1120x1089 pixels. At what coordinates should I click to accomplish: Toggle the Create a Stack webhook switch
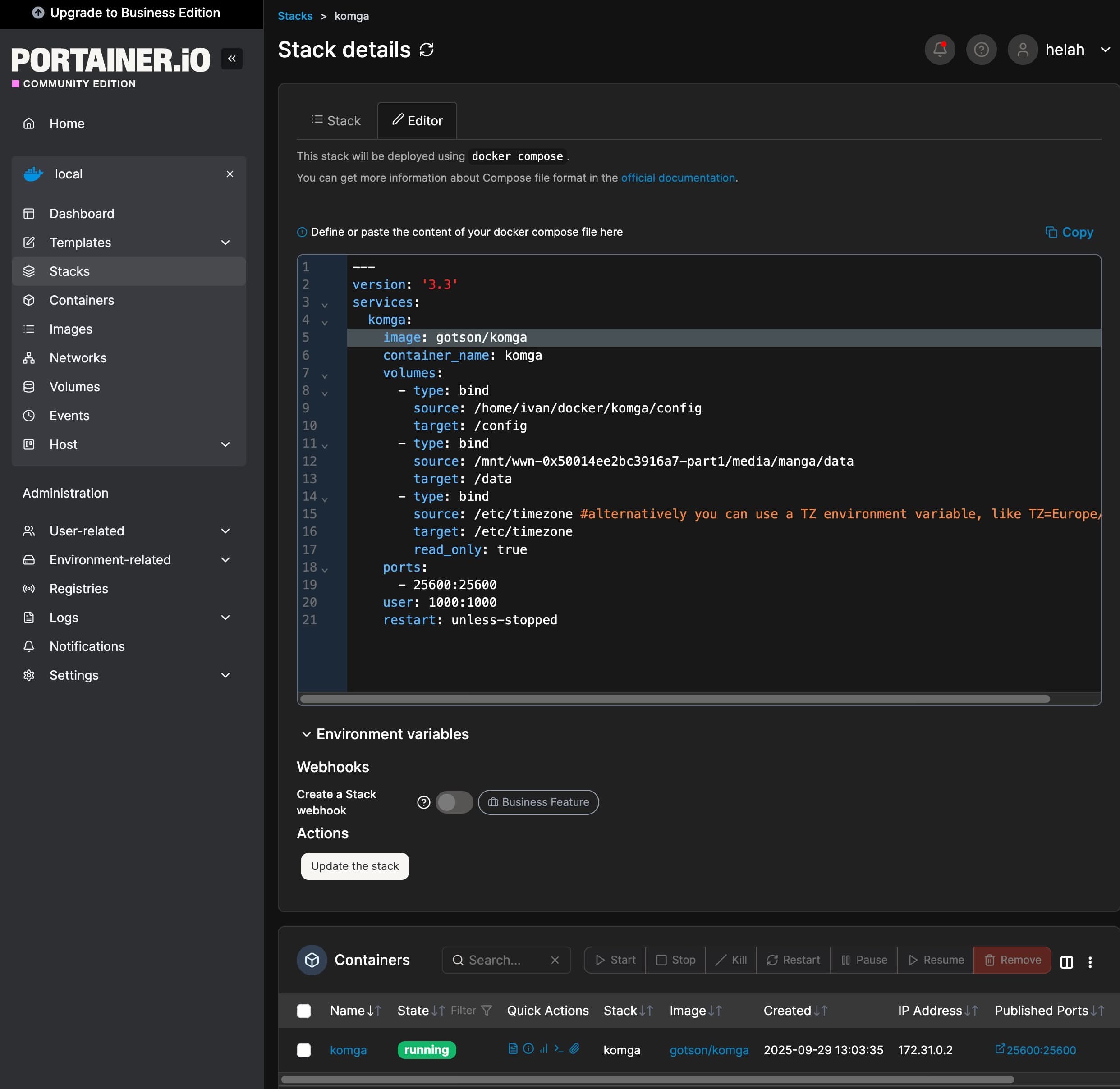454,802
